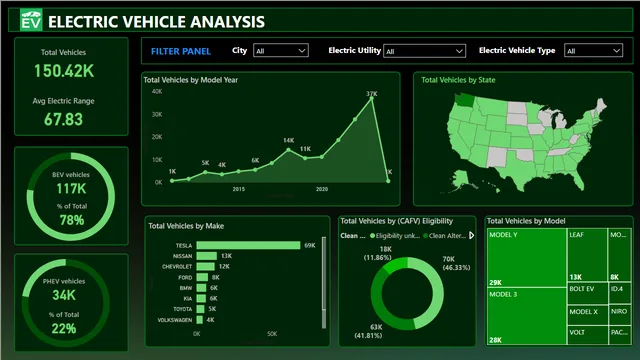Select the ID.4 treemap tile

click(620, 293)
